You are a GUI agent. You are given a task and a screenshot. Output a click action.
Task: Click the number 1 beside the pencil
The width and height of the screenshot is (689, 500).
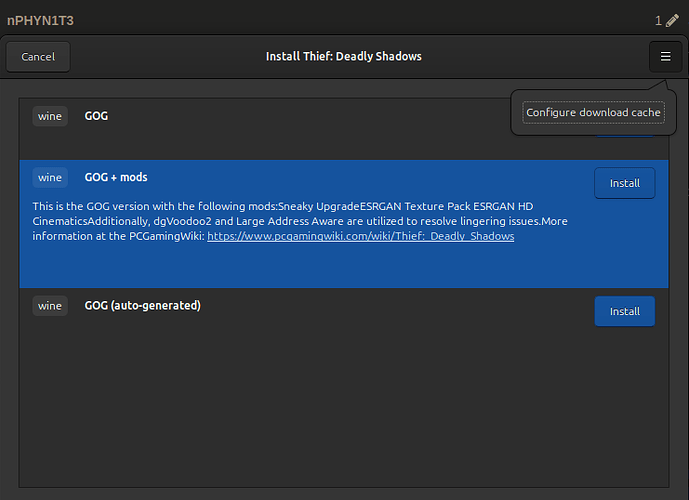click(x=658, y=20)
